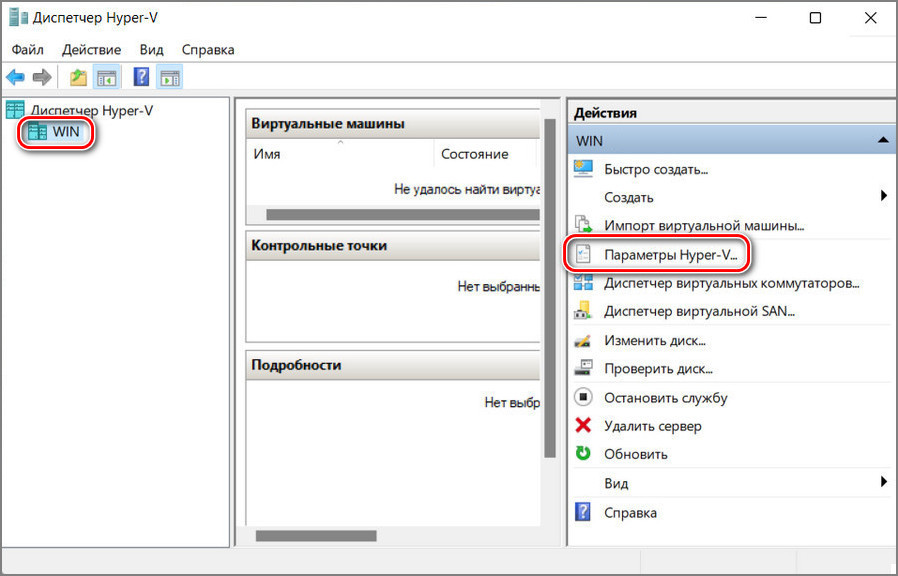Click Обновить action text

click(636, 454)
